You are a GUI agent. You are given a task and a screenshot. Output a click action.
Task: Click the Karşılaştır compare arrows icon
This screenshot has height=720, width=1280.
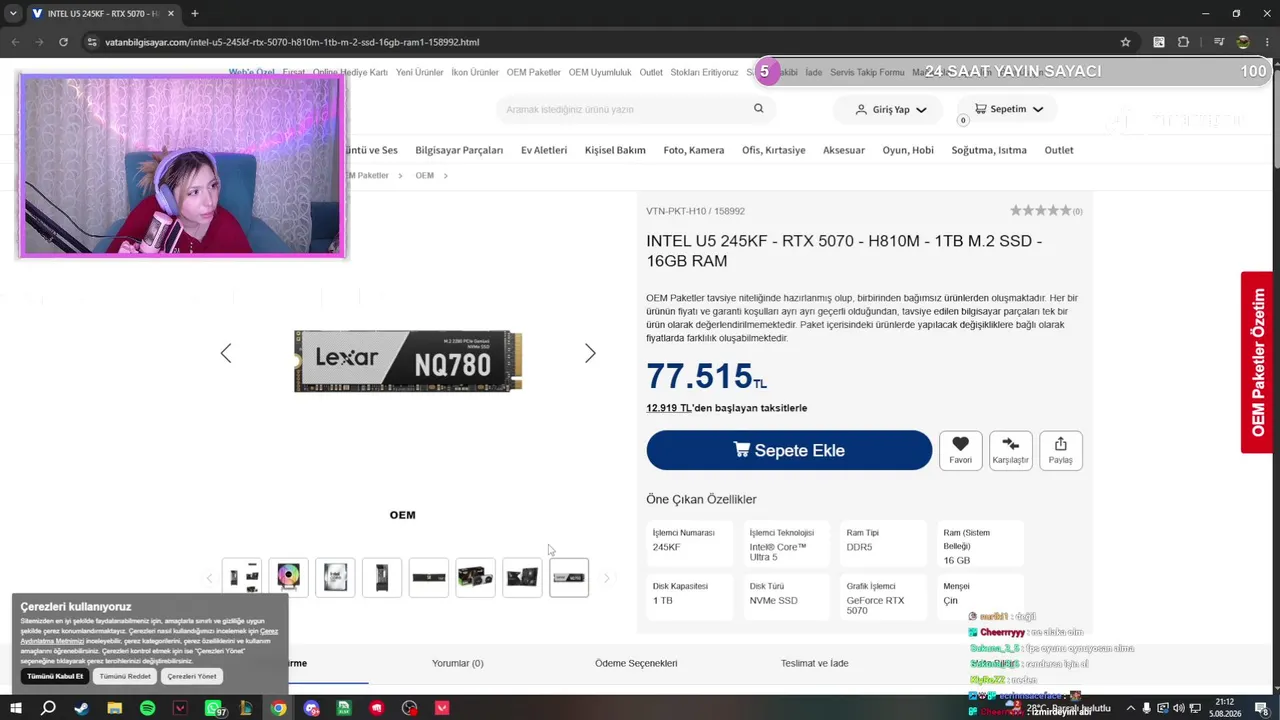point(1010,444)
